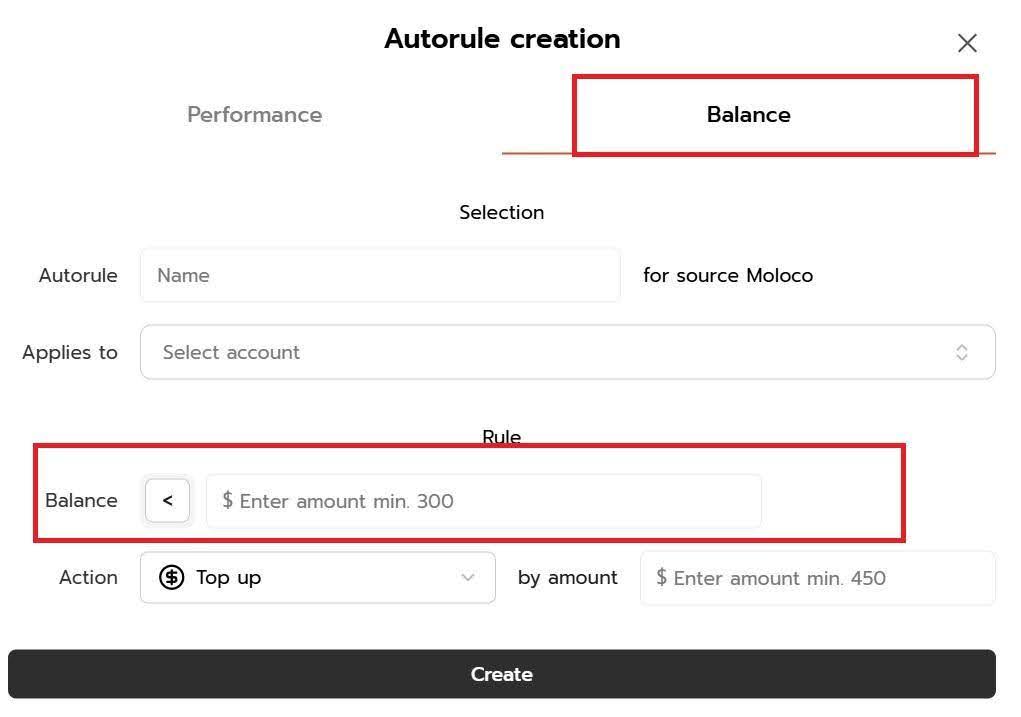Expand the Action dropdown chevron arrow
Viewport: 1021px width, 717px height.
pyautogui.click(x=467, y=577)
